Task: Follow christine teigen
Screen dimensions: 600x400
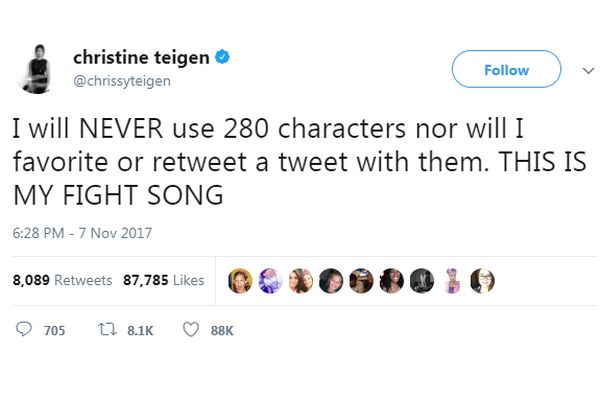Action: [x=506, y=70]
